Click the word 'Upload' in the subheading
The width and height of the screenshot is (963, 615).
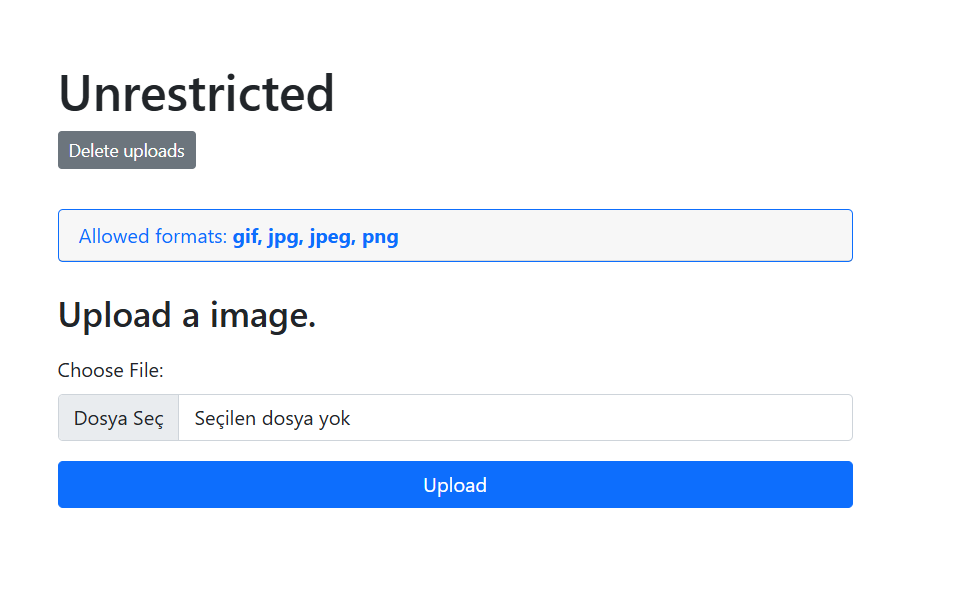pos(115,316)
